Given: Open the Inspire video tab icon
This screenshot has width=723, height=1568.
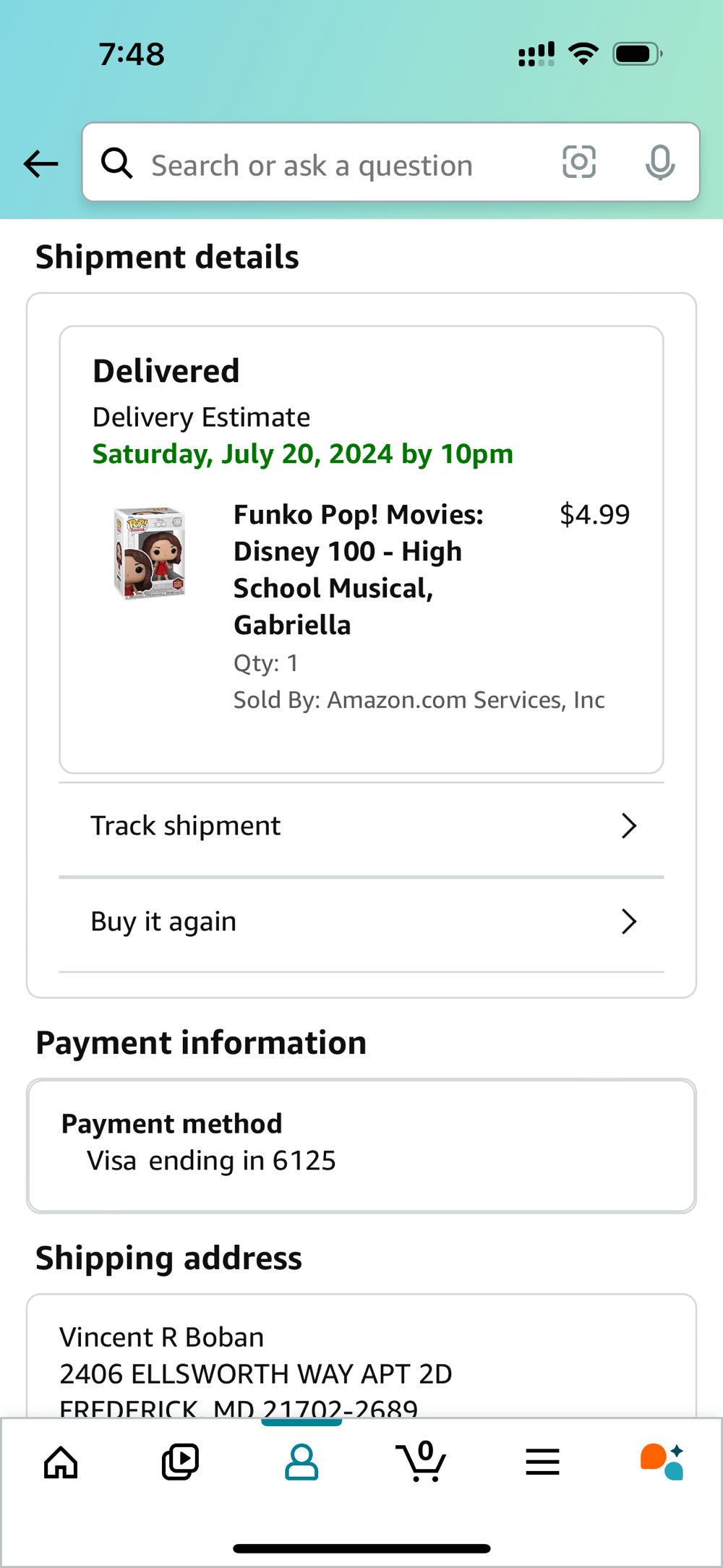Looking at the screenshot, I should [x=180, y=1462].
